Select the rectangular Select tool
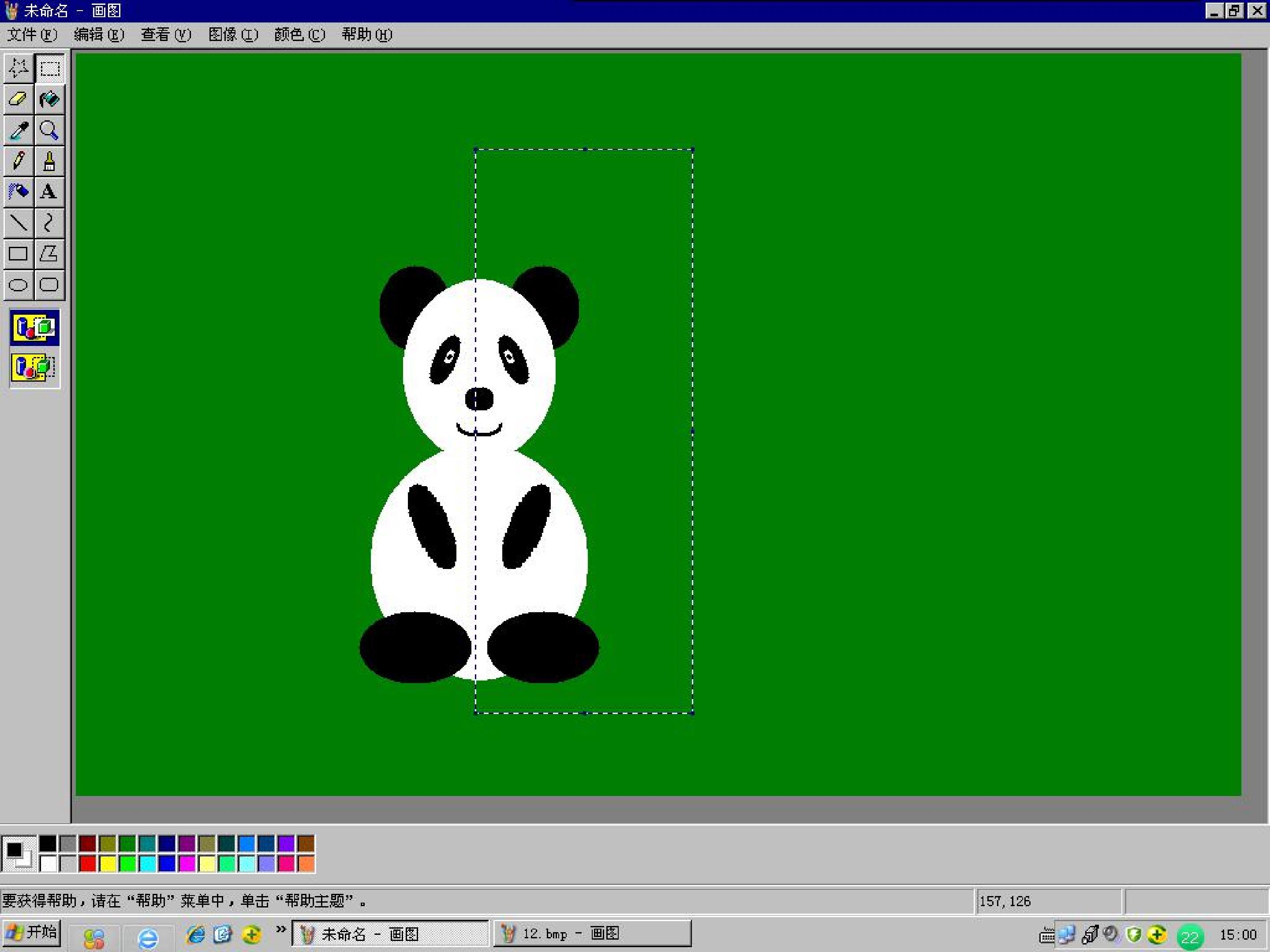 pyautogui.click(x=50, y=68)
